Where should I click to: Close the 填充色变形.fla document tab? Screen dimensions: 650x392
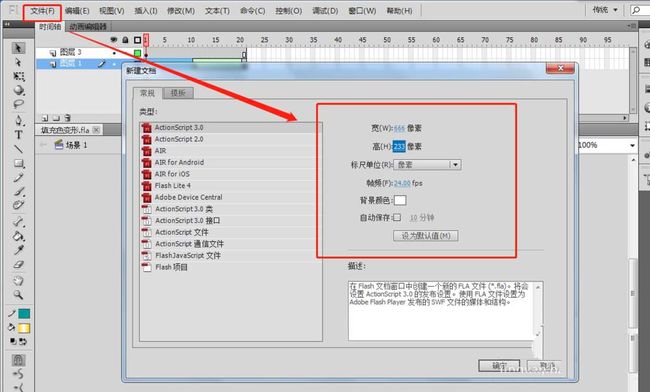pos(96,130)
